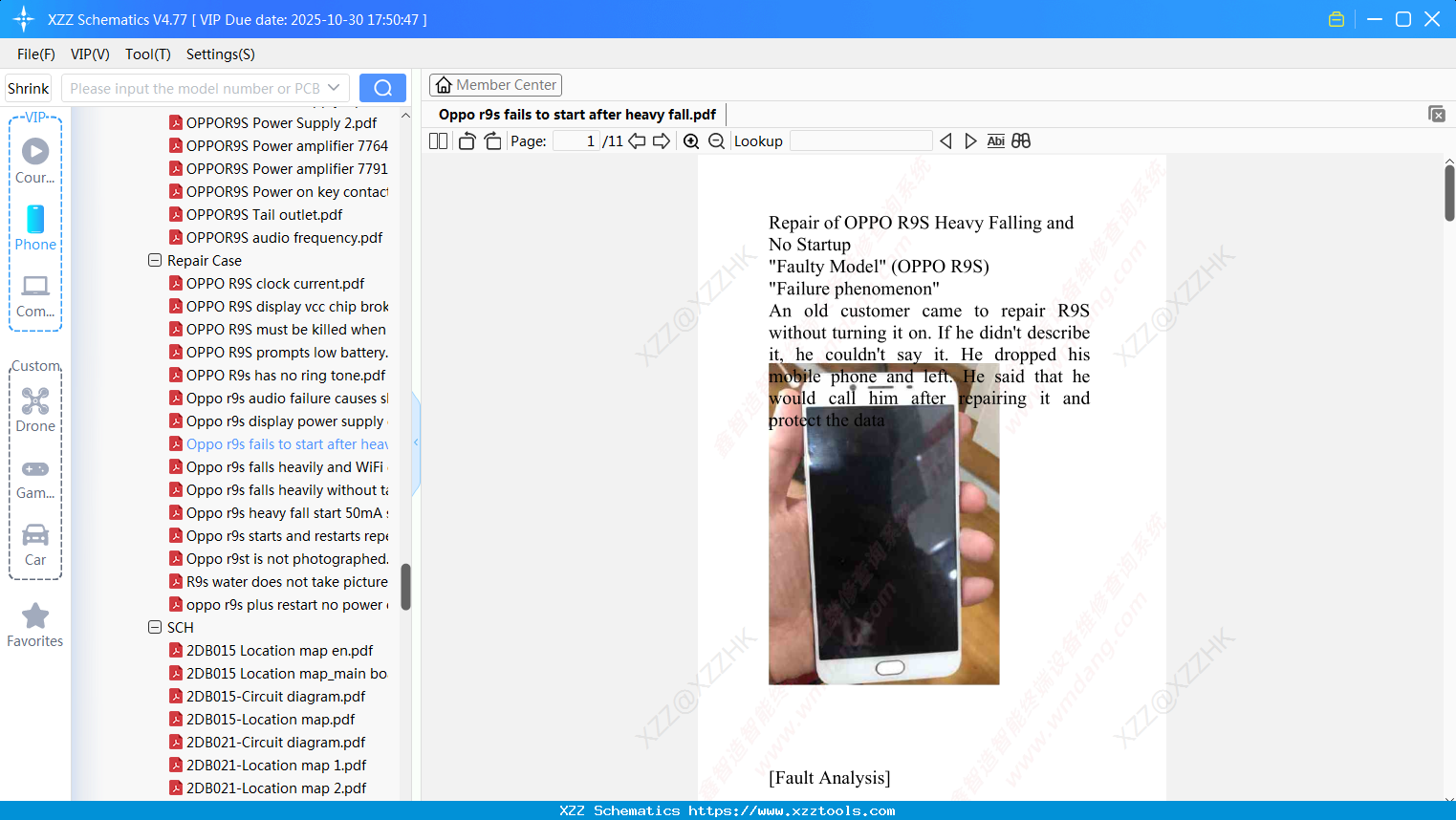Collapse the side panel with splitter handle

pos(416,442)
